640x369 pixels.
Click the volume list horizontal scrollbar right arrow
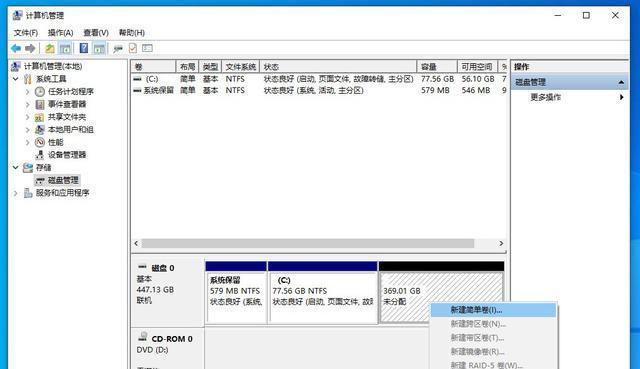501,243
